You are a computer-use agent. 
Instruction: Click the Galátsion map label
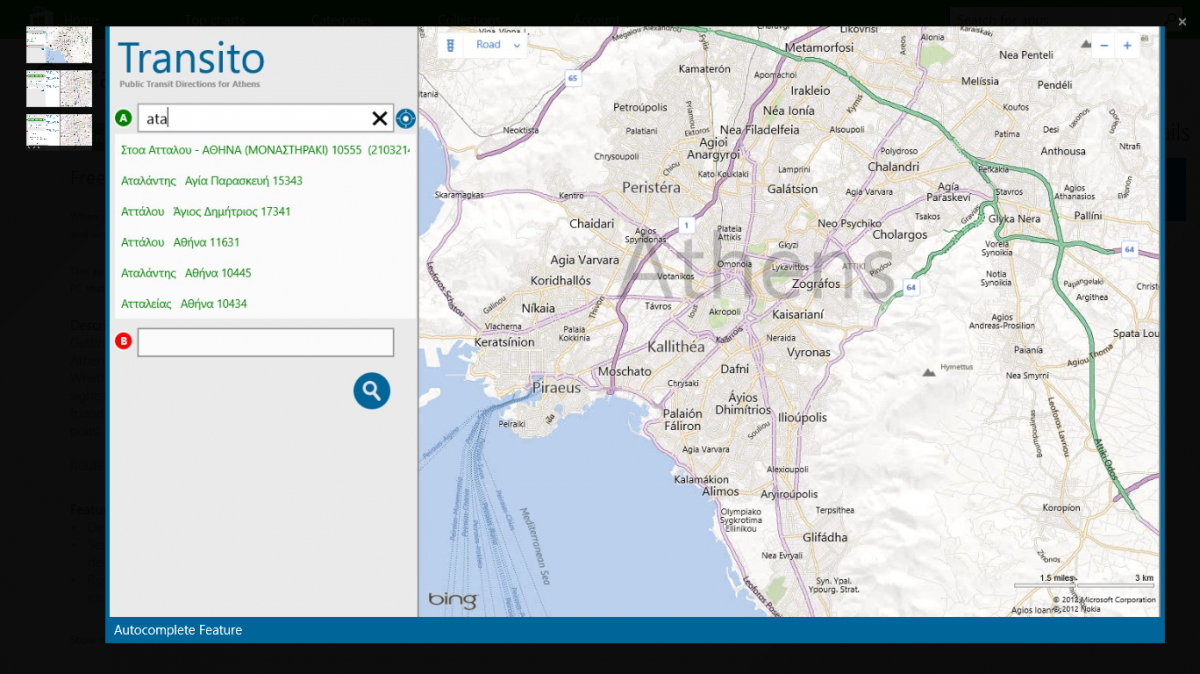pyautogui.click(x=792, y=189)
